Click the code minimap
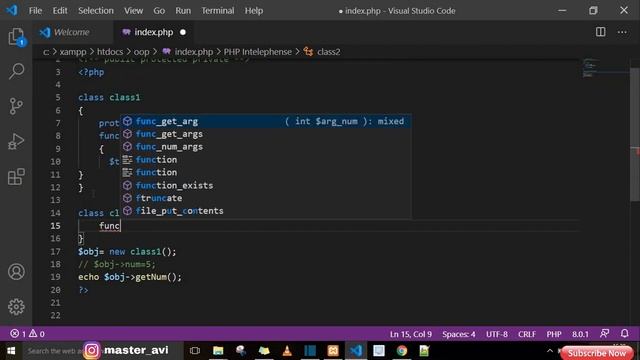The width and height of the screenshot is (640, 360). 605,68
